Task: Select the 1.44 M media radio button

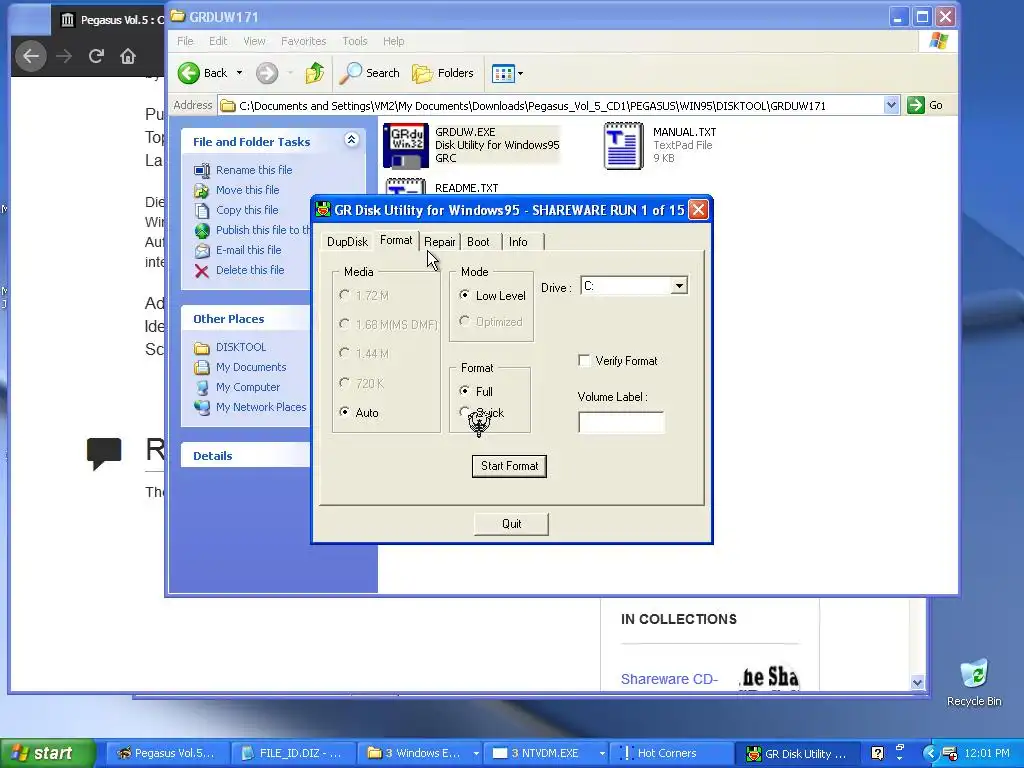Action: (344, 353)
